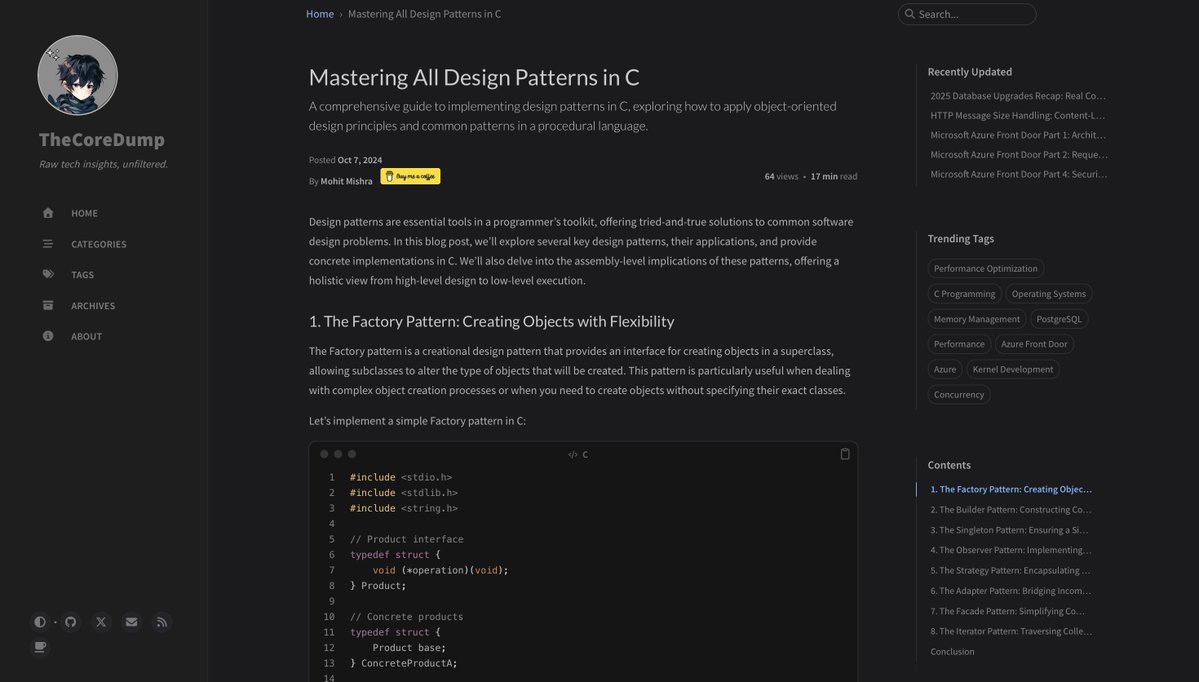The image size is (1199, 682).
Task: Open 2025 Database Upgrades Recap post
Action: pos(1018,96)
